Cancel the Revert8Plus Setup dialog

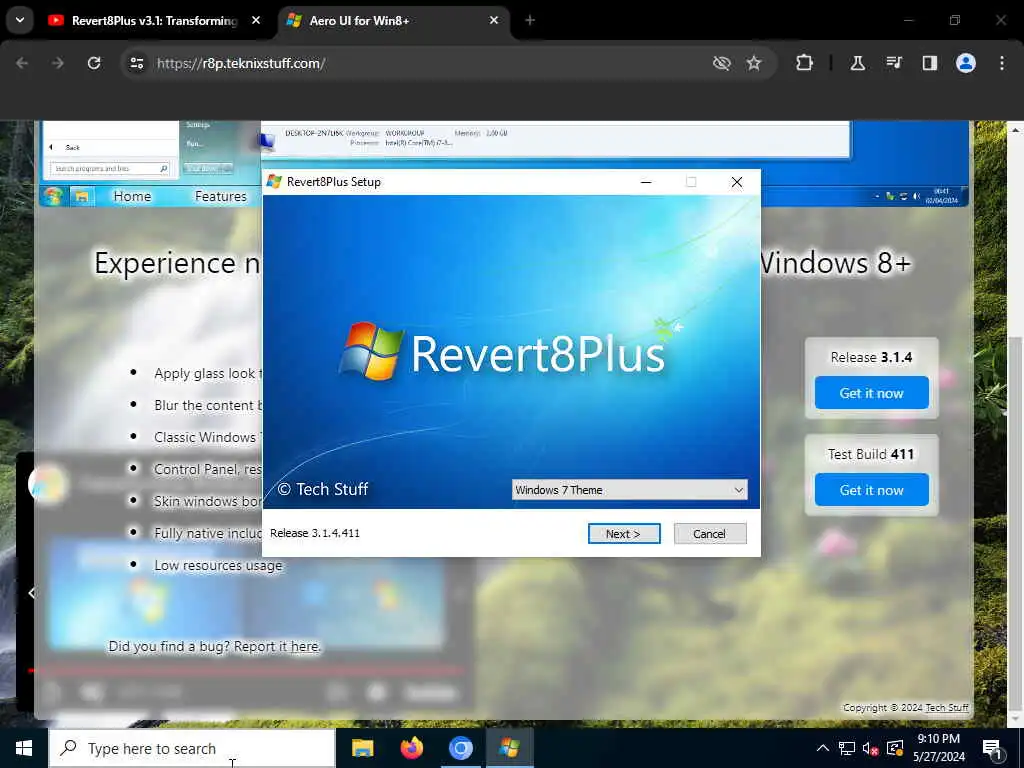coord(710,534)
